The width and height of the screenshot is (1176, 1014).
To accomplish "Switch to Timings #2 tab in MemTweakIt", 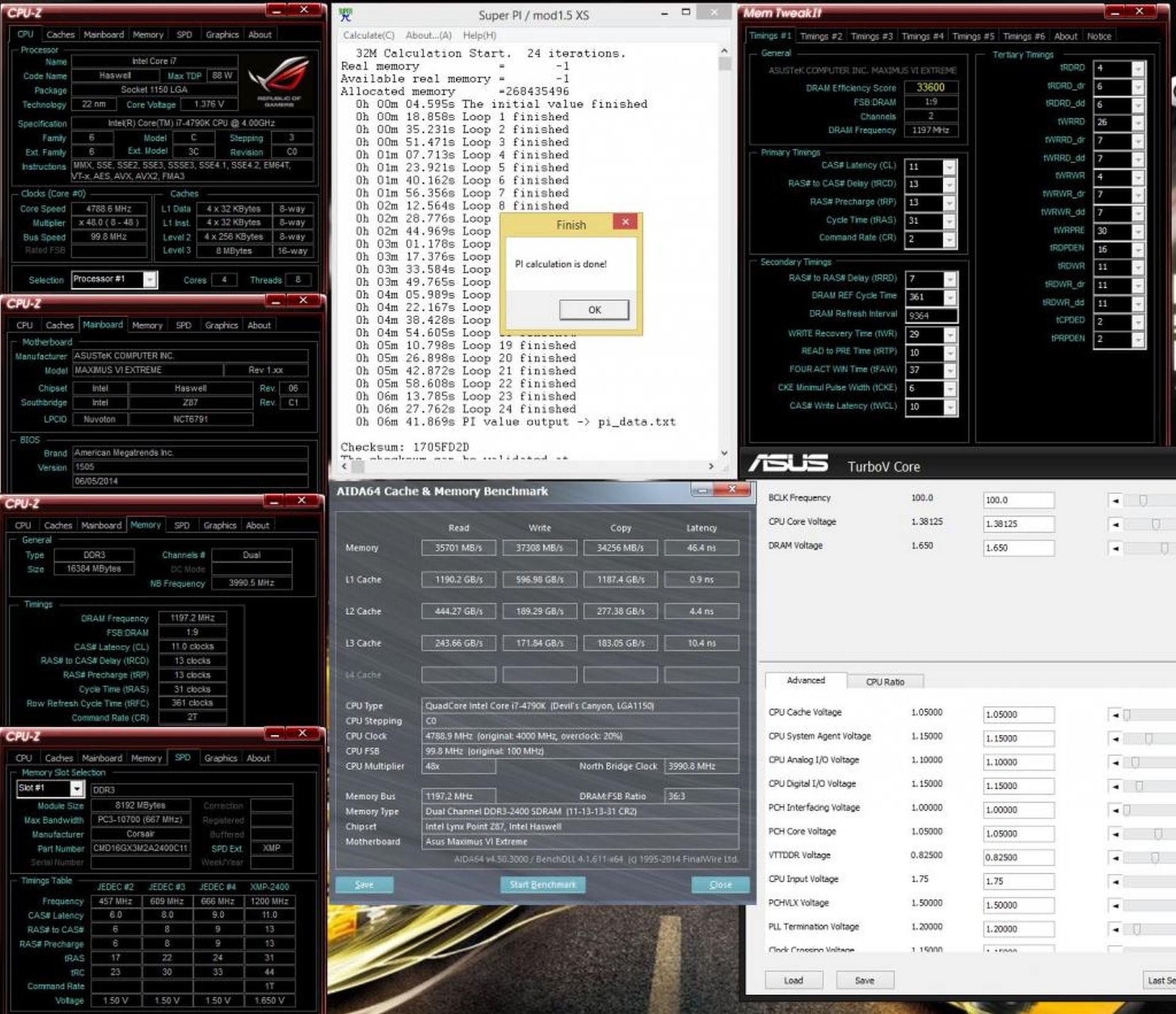I will (821, 36).
